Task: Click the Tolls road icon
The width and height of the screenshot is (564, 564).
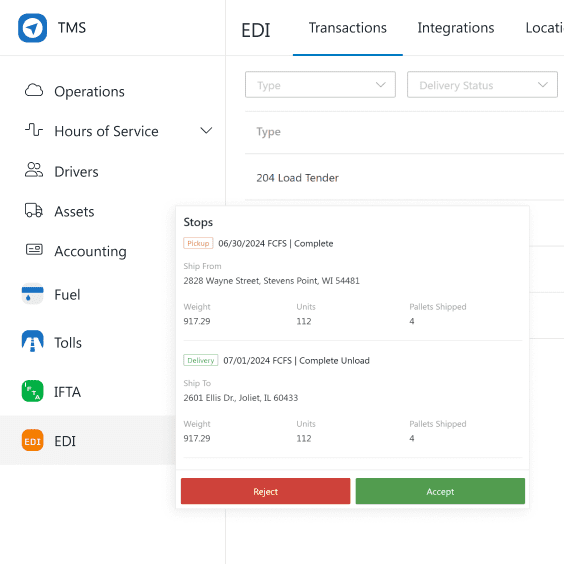Action: (x=32, y=341)
